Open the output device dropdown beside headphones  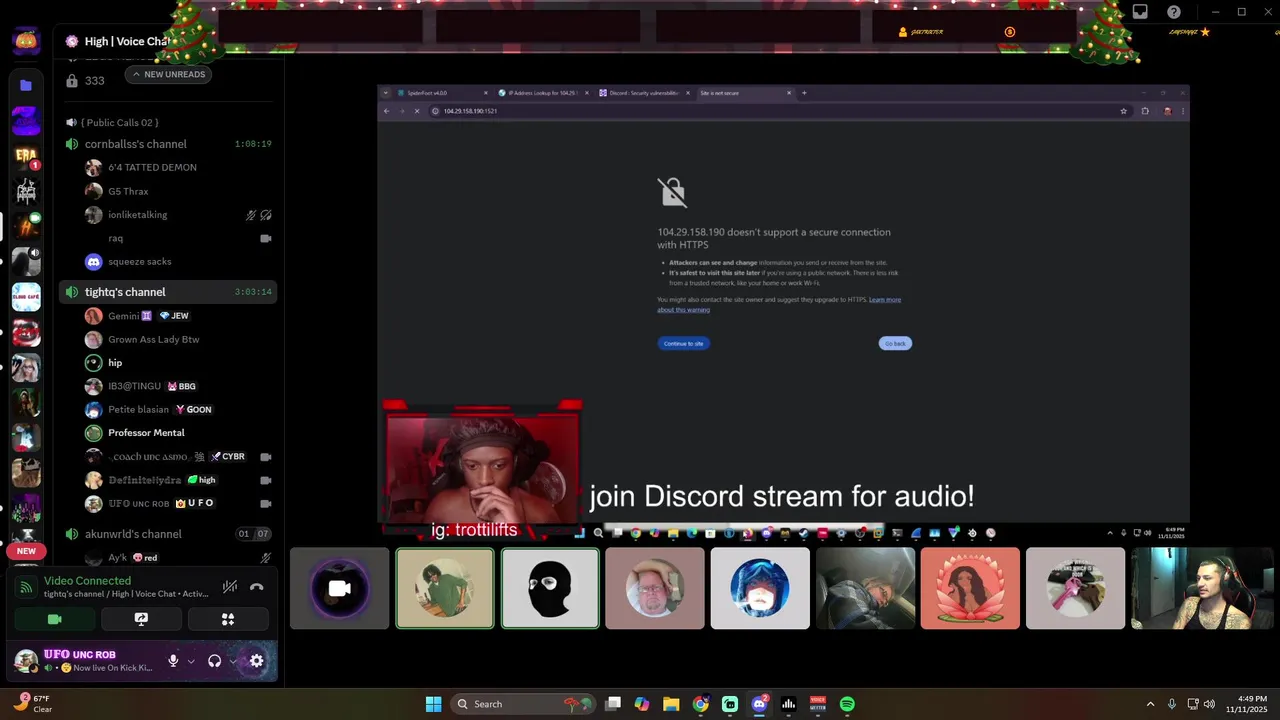(232, 661)
